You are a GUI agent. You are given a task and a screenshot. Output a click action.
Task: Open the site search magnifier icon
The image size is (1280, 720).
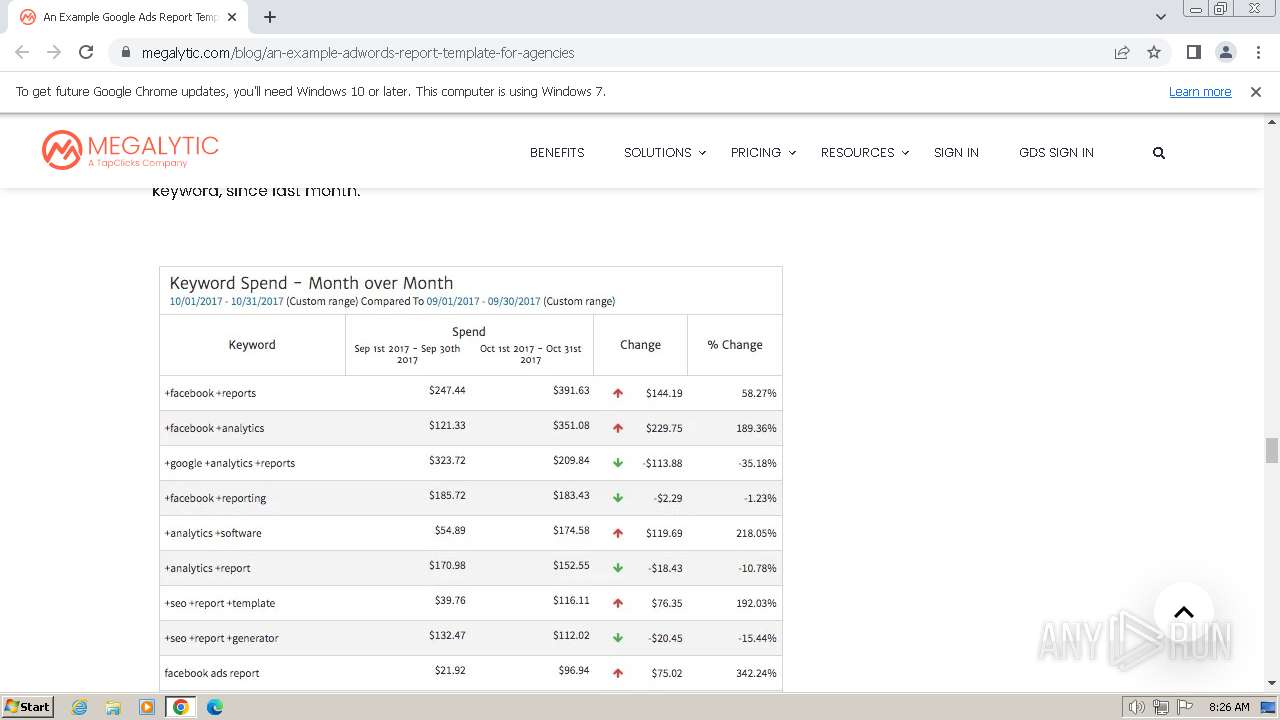(1158, 153)
